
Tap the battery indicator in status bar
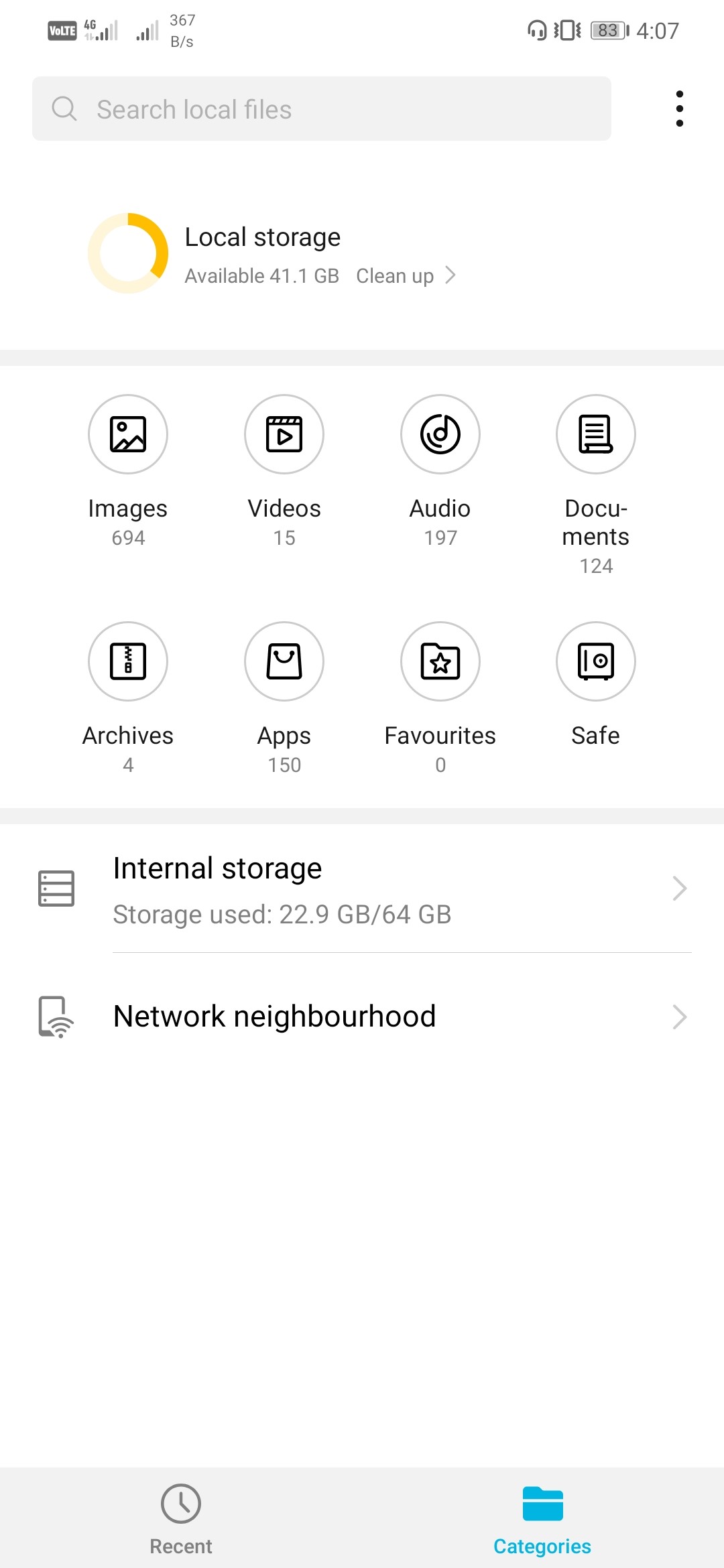point(609,31)
